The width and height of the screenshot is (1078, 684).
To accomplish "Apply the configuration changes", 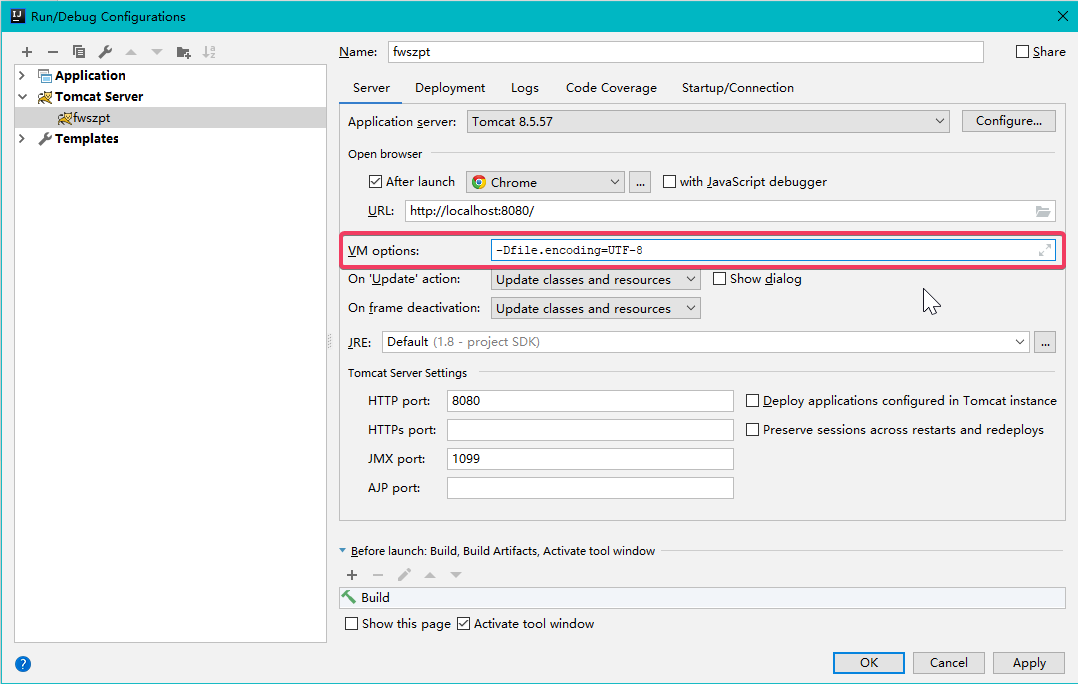I will click(x=1028, y=662).
